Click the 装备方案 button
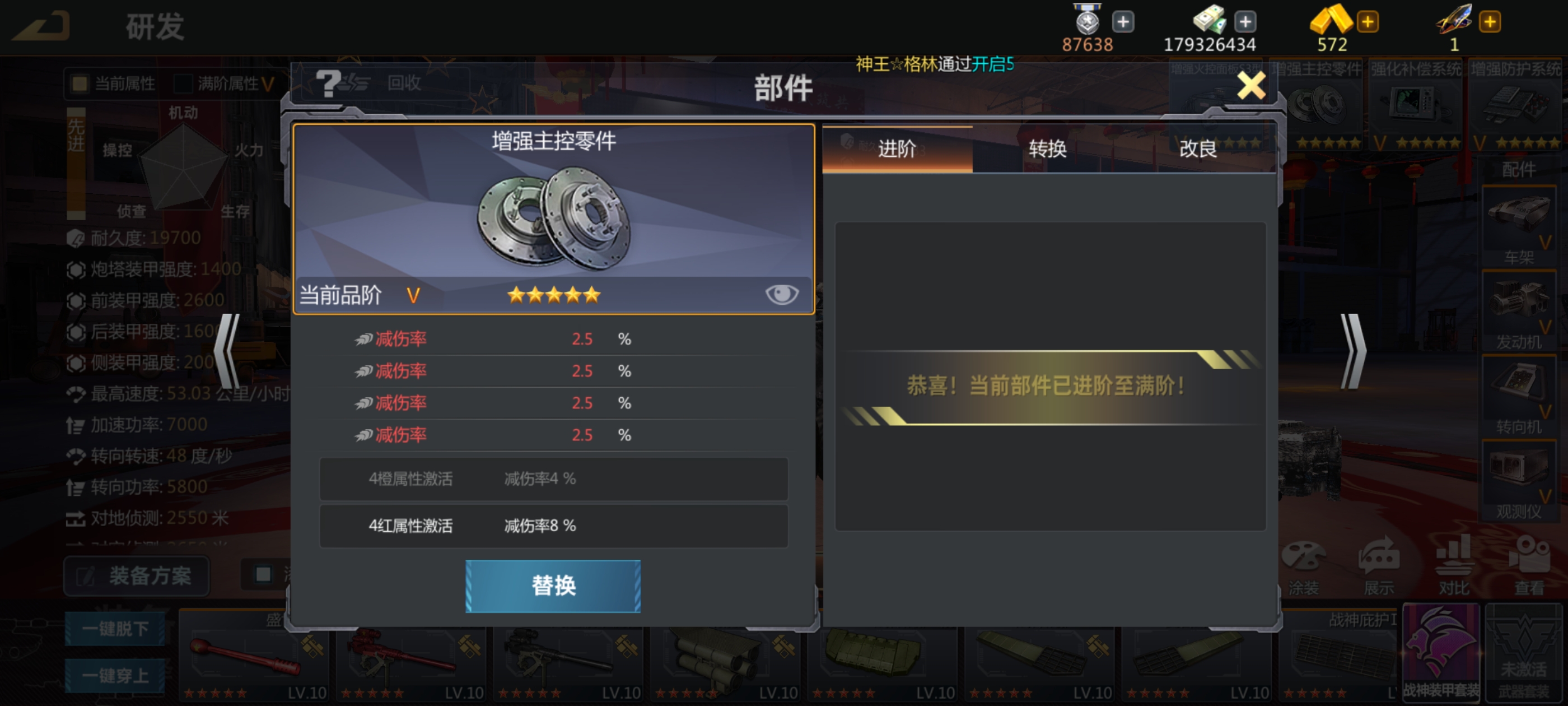Viewport: 1568px width, 706px height. [x=137, y=575]
